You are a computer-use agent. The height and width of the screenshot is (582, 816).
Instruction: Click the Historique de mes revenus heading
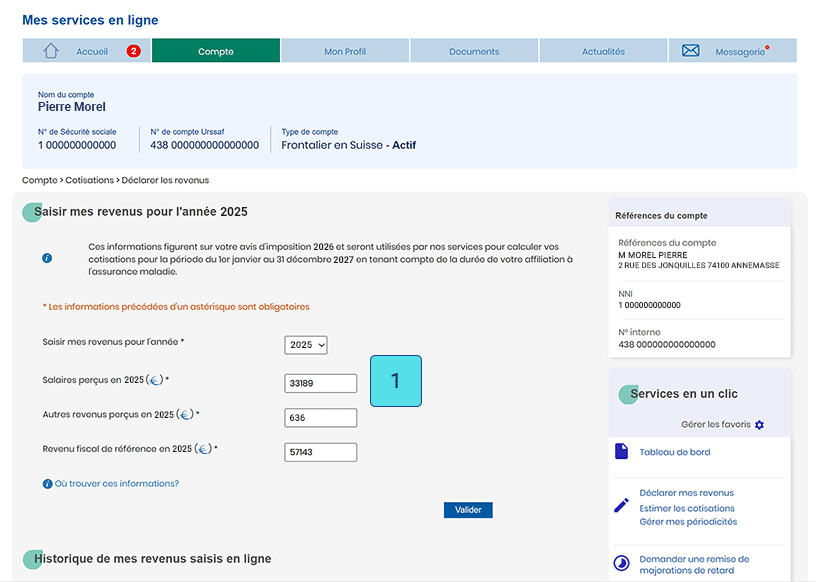pos(152,559)
